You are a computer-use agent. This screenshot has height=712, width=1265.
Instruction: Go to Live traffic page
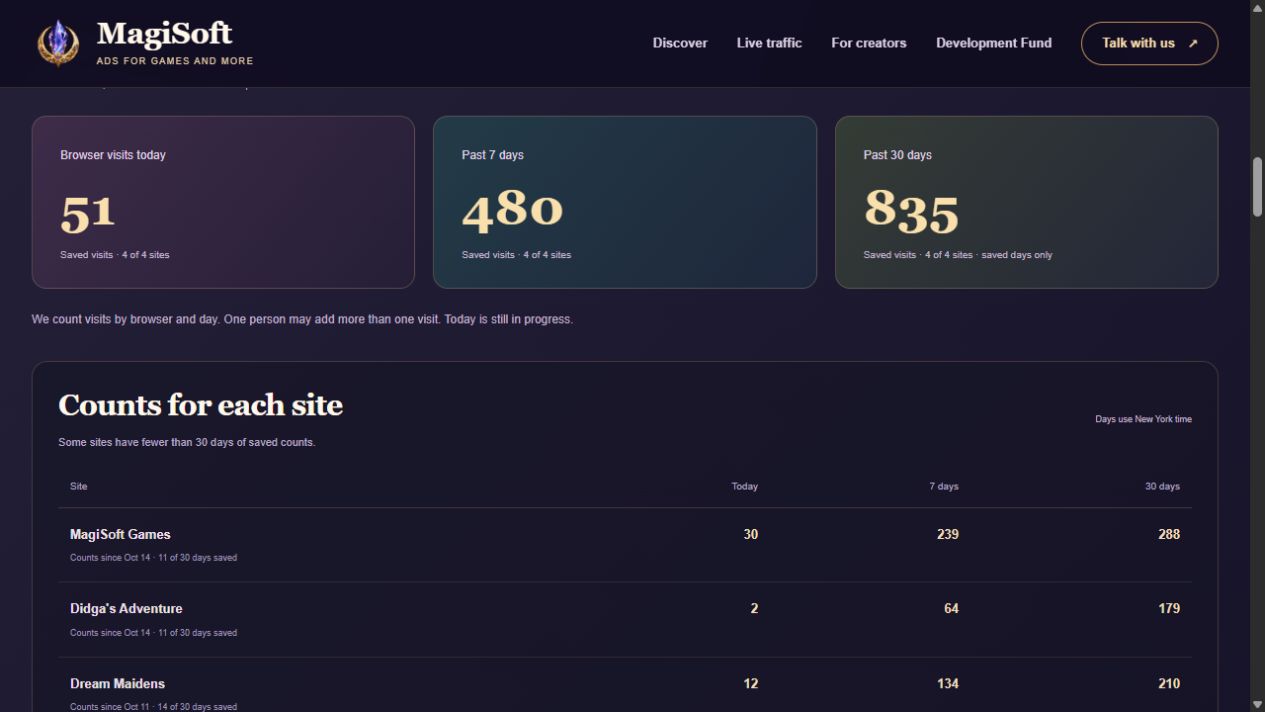[x=769, y=43]
